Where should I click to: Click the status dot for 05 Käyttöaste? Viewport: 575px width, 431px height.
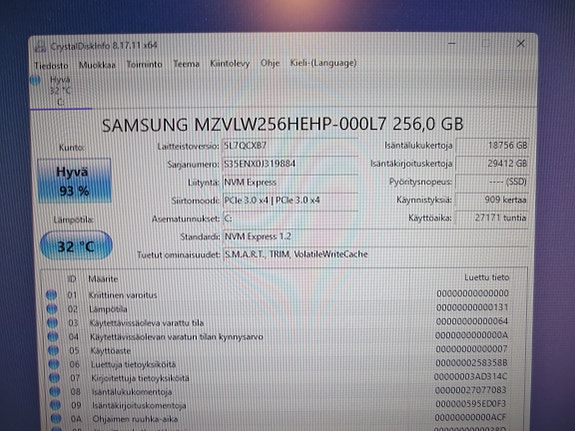(54, 350)
